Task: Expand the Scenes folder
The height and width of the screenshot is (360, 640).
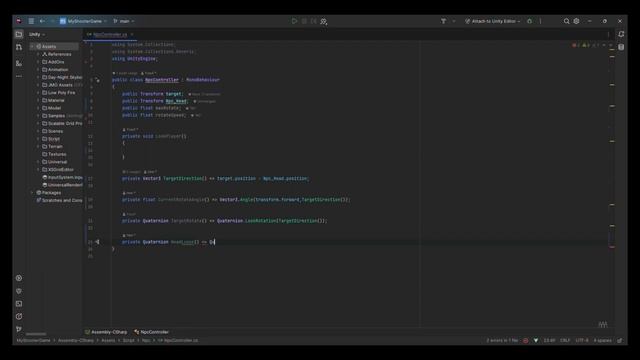Action: pos(38,131)
